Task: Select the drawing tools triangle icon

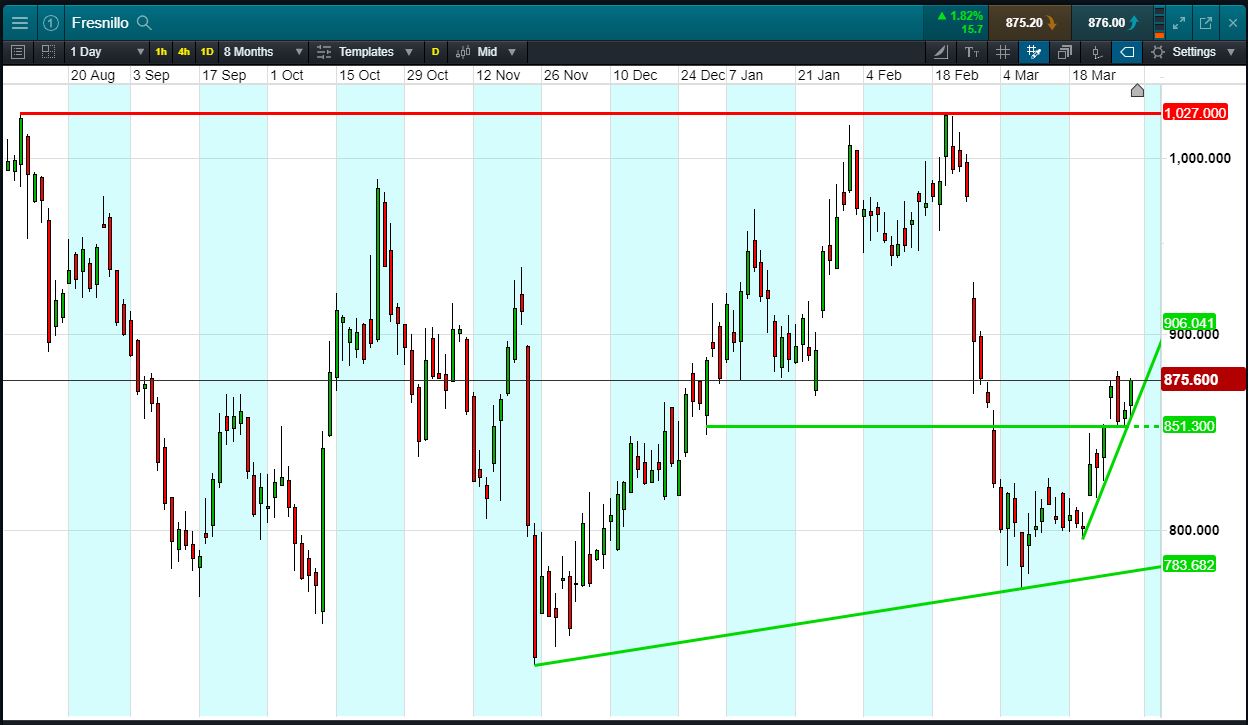Action: pyautogui.click(x=941, y=51)
